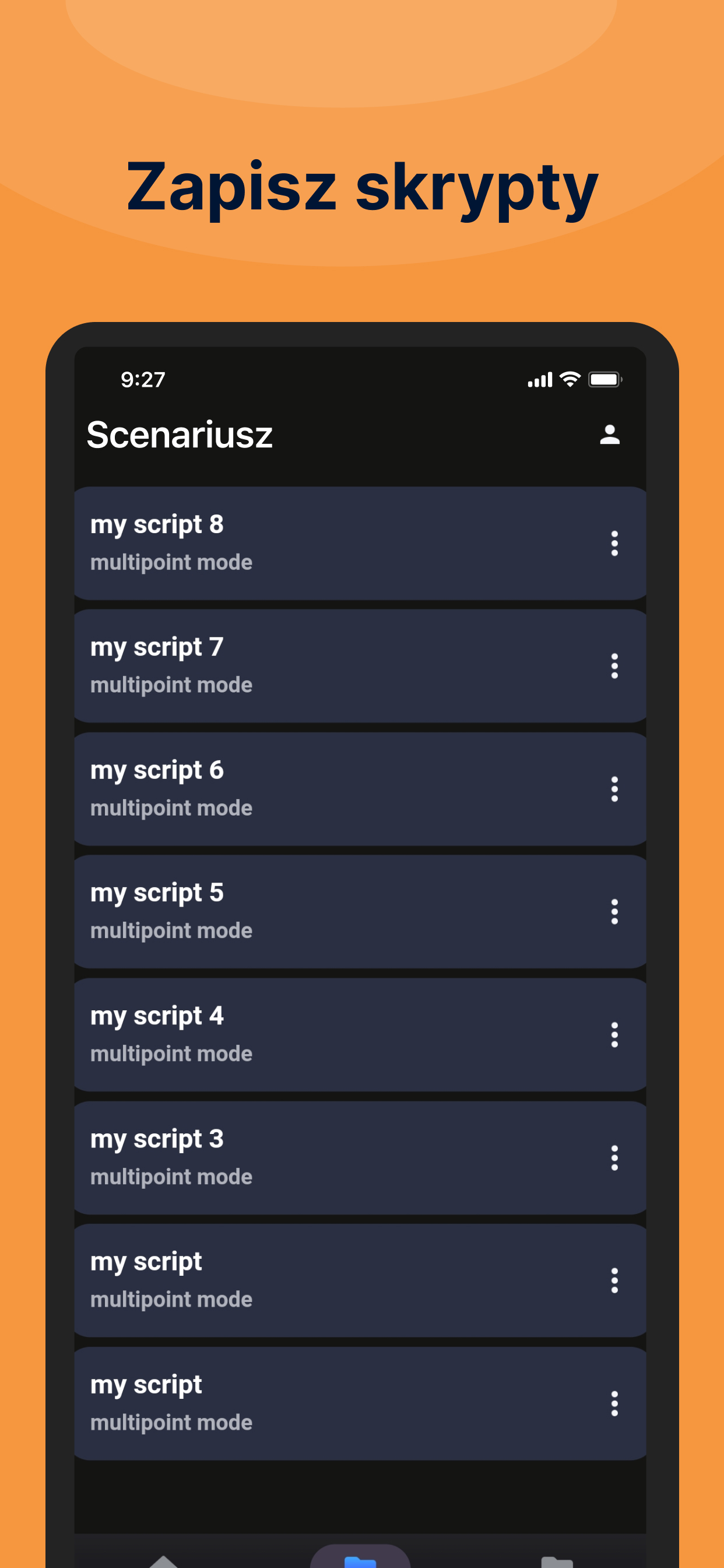Click the Wi-Fi status icon
This screenshot has height=1568, width=724.
click(x=570, y=379)
